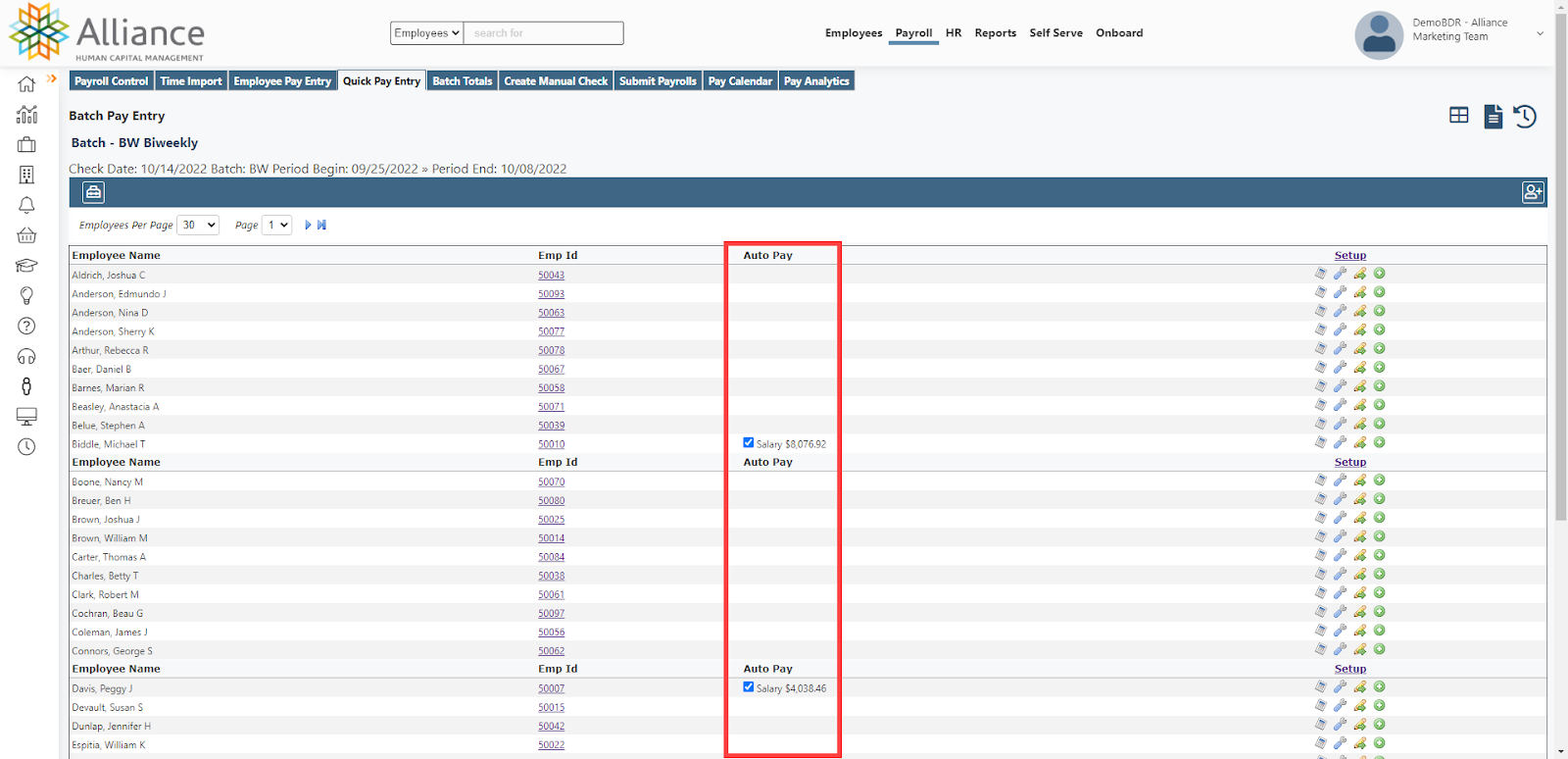Open the home icon in the sidebar
Screen dimensions: 1568x759
(26, 84)
